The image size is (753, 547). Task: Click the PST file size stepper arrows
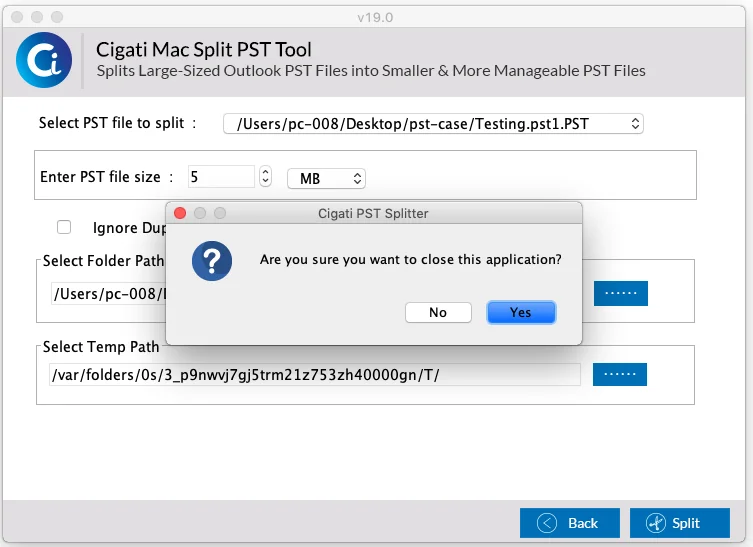tap(265, 176)
